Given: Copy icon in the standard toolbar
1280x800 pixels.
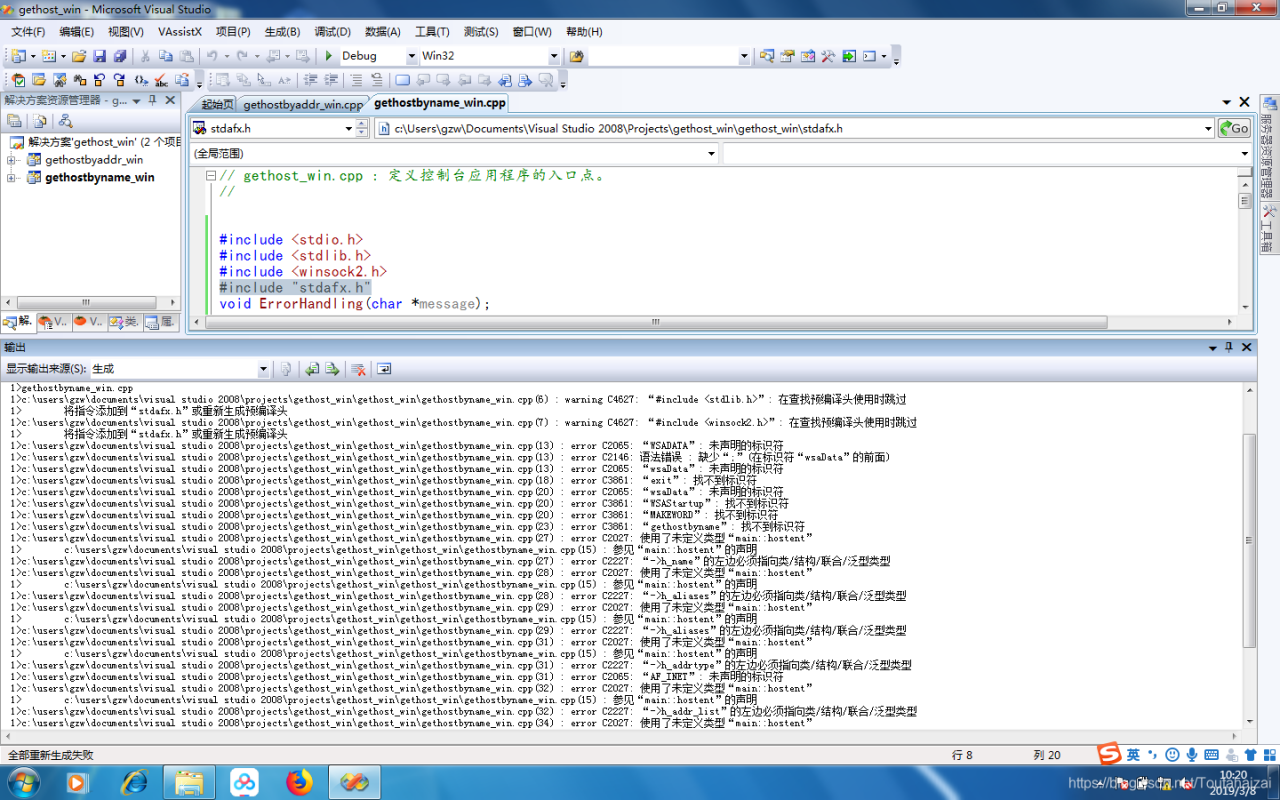Looking at the screenshot, I should pyautogui.click(x=165, y=56).
